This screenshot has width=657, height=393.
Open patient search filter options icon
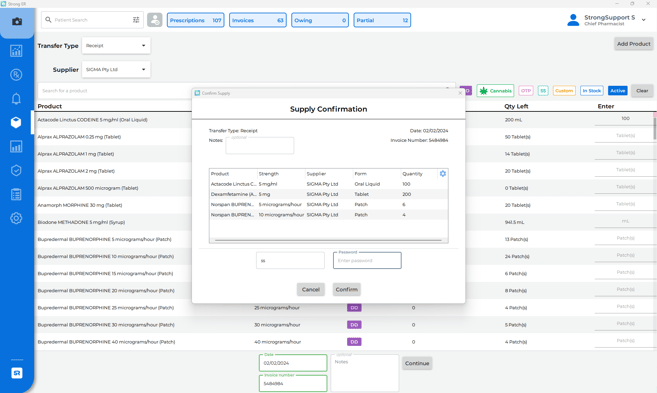[136, 20]
